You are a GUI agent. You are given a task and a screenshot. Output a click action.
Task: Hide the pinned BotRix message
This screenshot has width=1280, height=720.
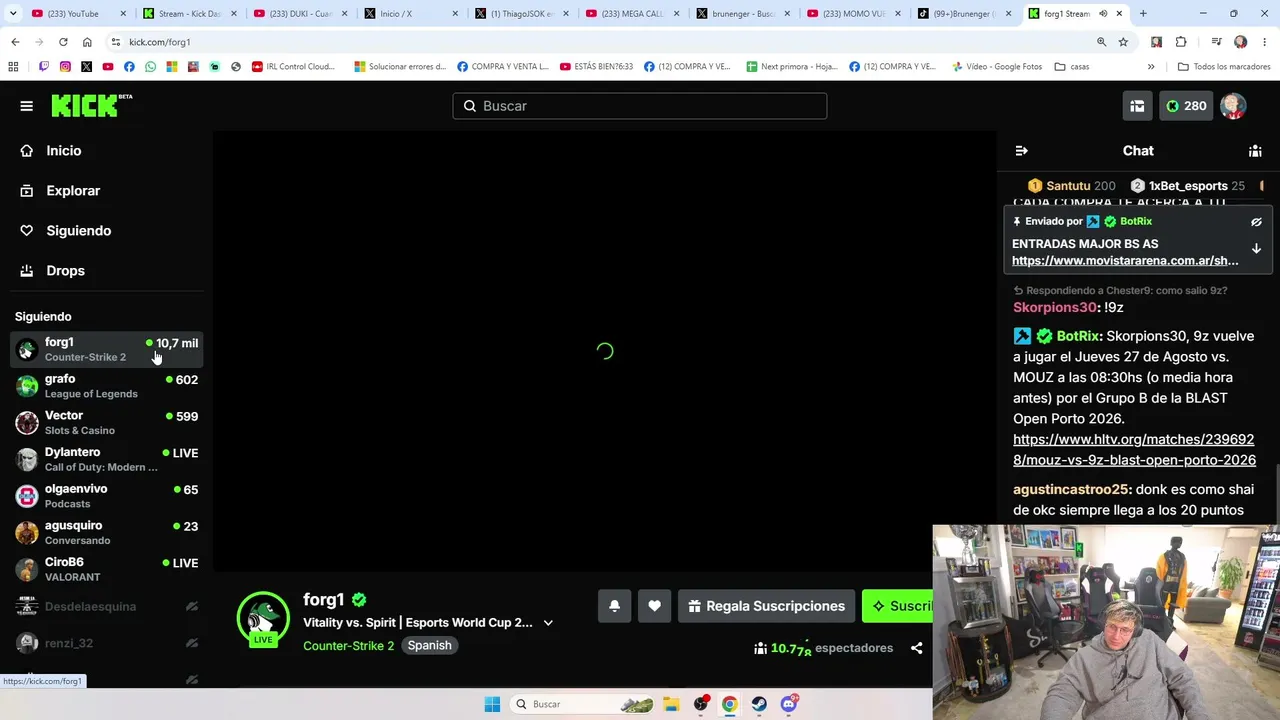coord(1256,222)
